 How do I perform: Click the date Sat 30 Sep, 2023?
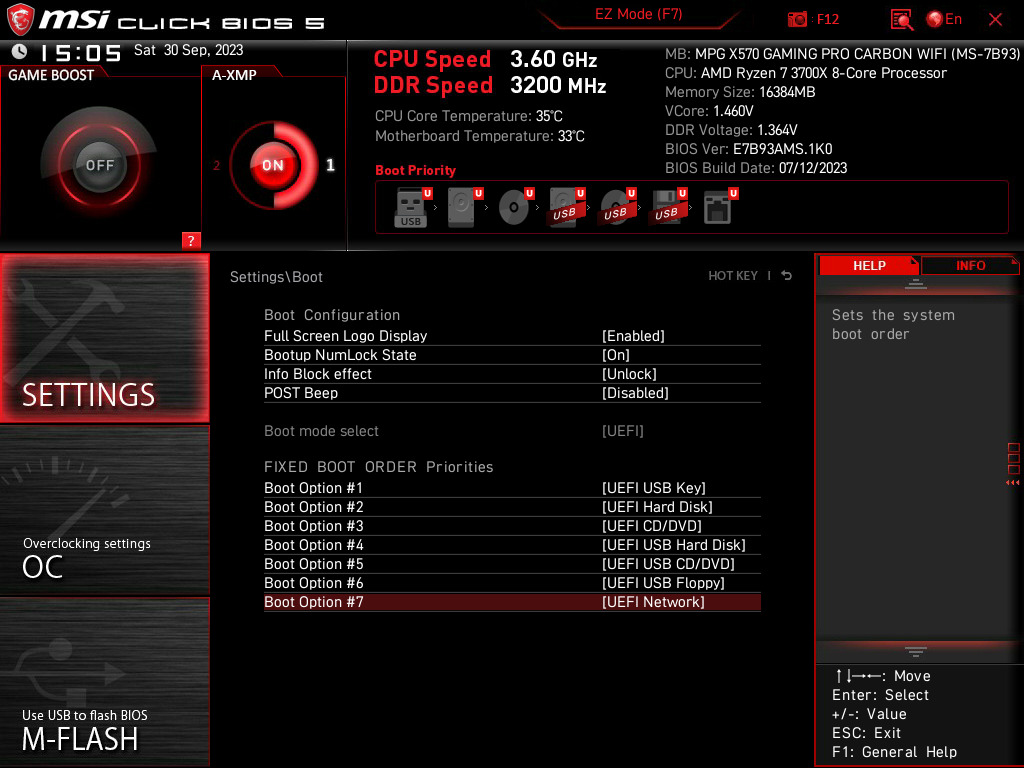[x=188, y=50]
